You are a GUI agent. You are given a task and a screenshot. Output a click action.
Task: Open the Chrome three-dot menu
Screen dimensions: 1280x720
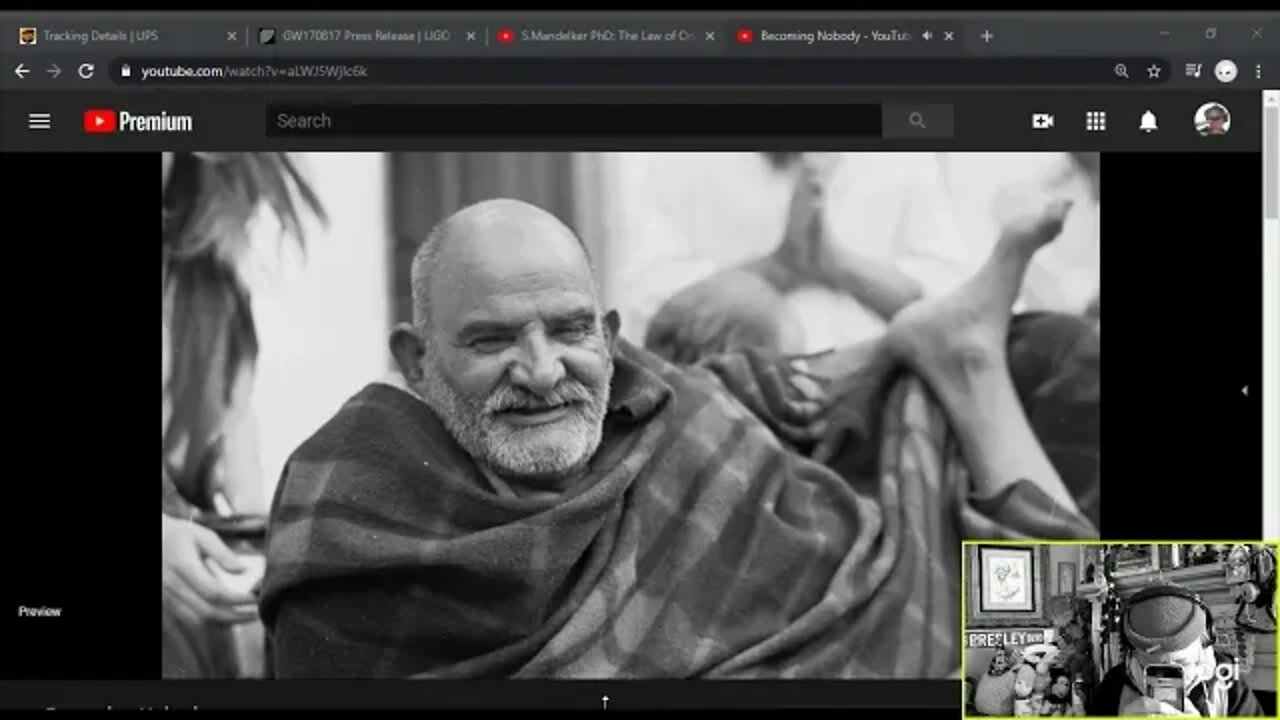(1258, 71)
